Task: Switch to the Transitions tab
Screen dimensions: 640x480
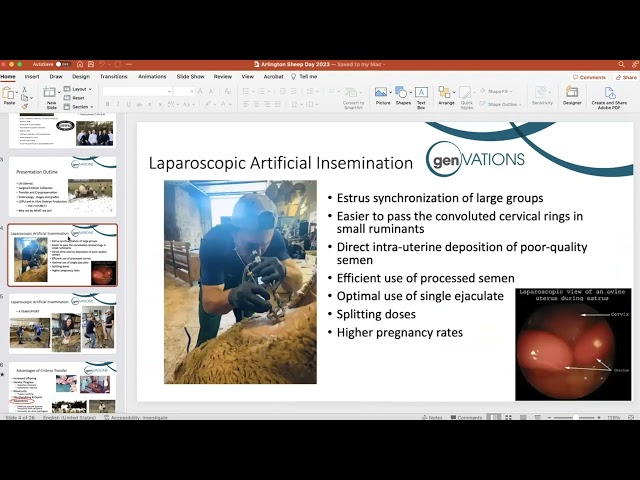Action: [113, 77]
